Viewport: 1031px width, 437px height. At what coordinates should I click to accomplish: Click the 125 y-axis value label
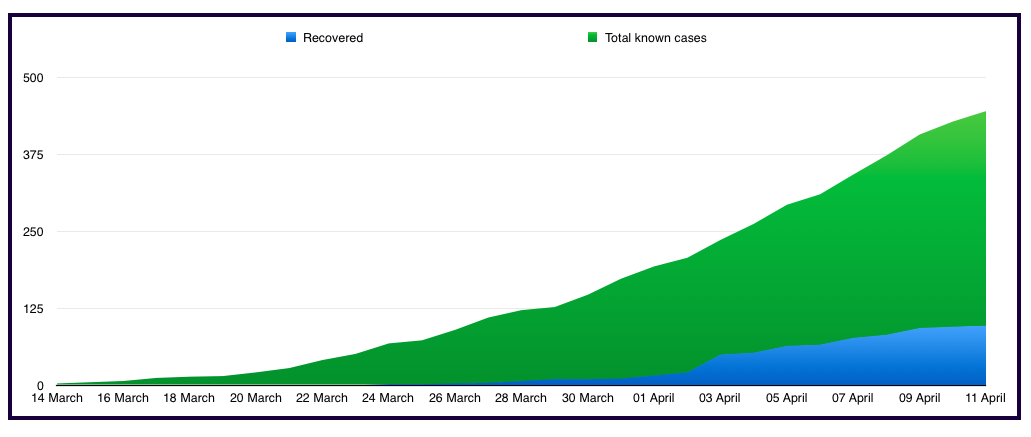tap(35, 309)
